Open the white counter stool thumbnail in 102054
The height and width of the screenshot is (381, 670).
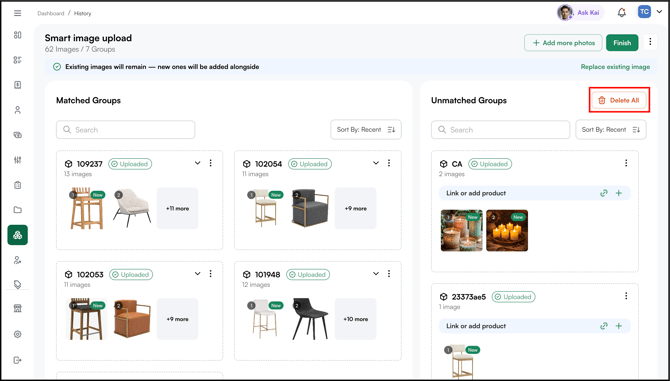[265, 208]
